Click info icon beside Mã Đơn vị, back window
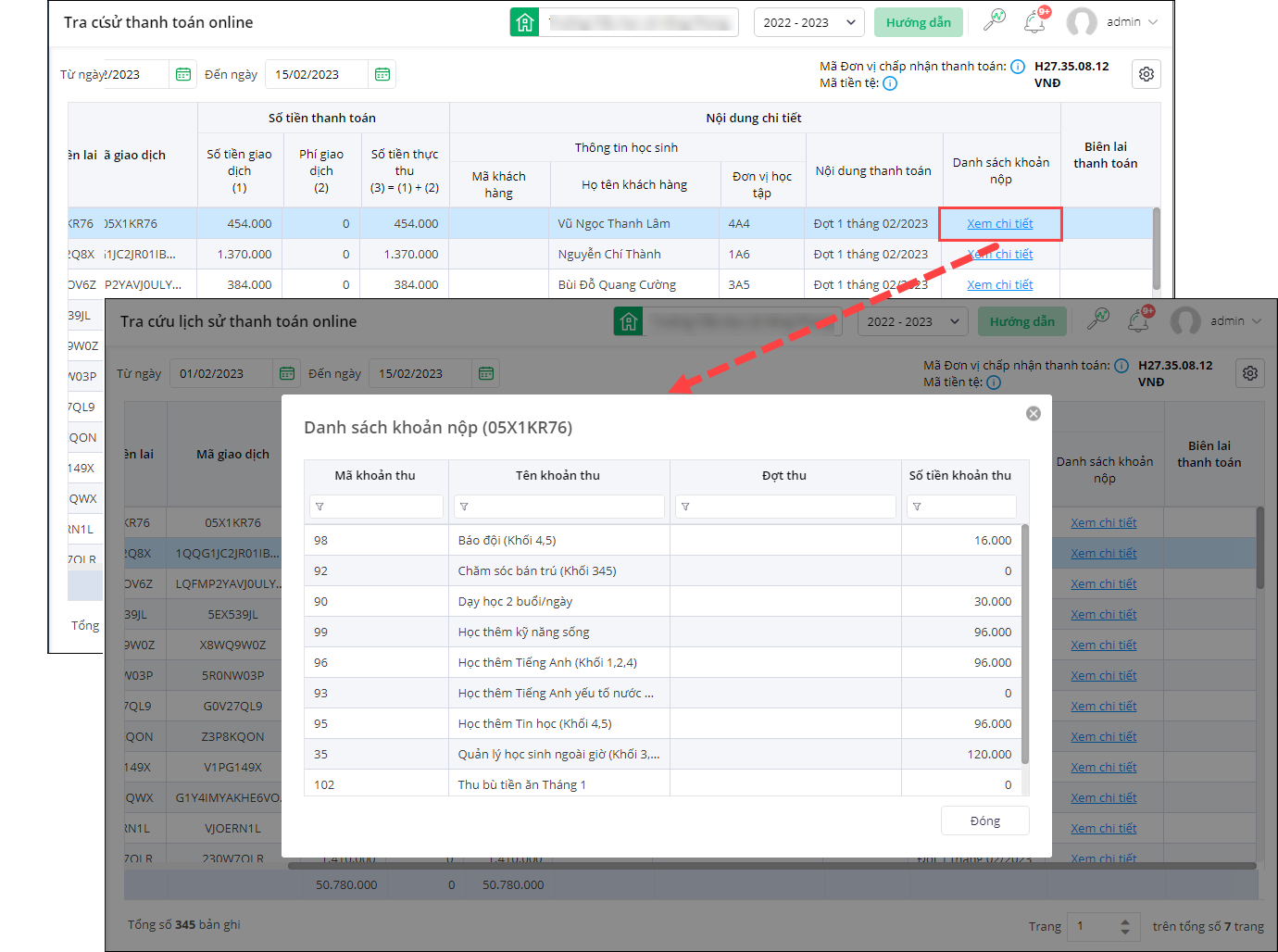 (x=1018, y=67)
